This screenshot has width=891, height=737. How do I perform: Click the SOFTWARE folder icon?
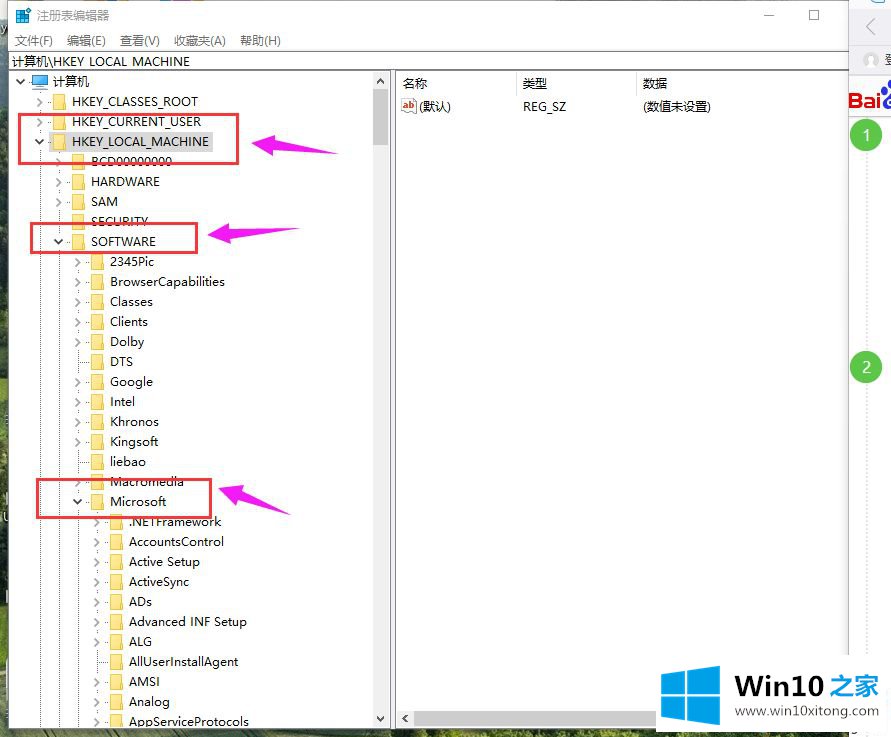[79, 241]
